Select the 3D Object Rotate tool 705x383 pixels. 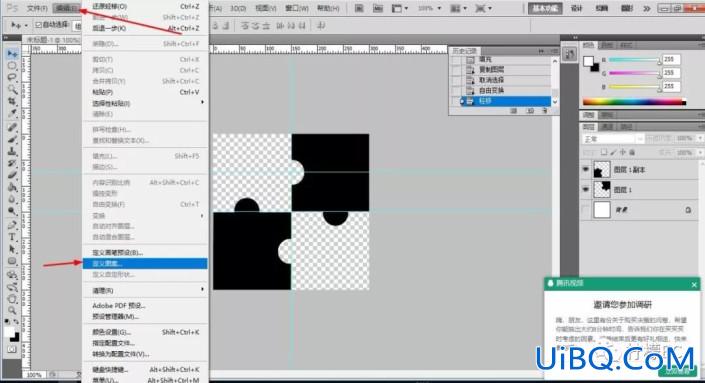[12, 275]
